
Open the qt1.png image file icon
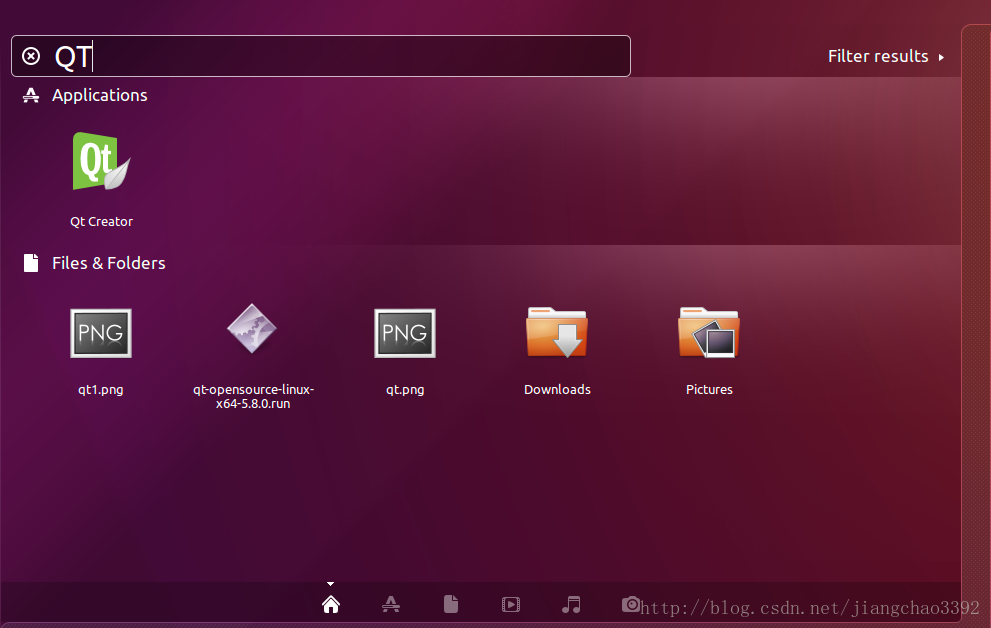[x=101, y=333]
